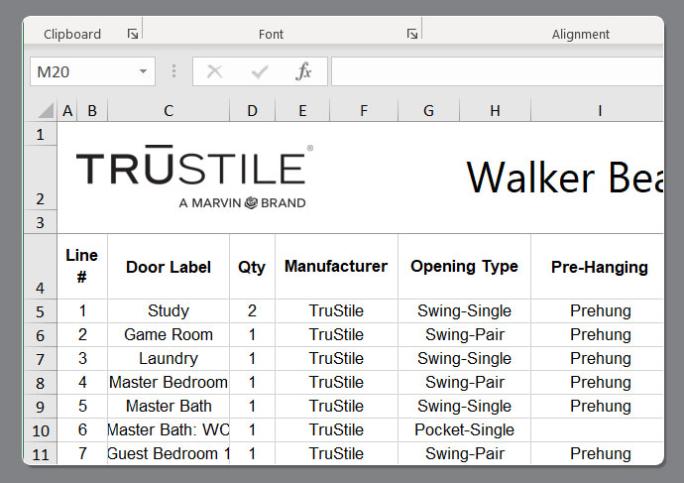Select the 'Line #' header cell
Screen dimensions: 684x483
click(82, 267)
